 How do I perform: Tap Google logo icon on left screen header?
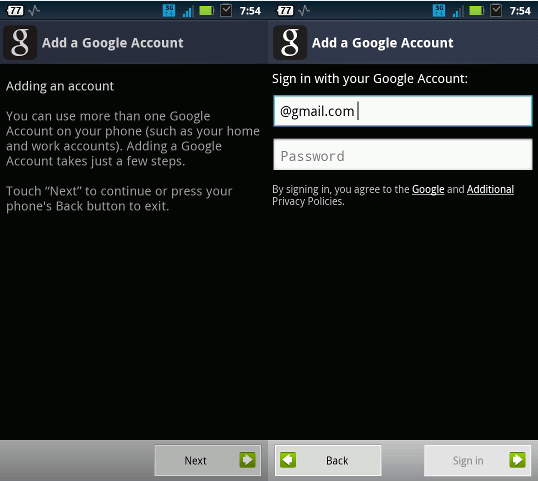(20, 43)
